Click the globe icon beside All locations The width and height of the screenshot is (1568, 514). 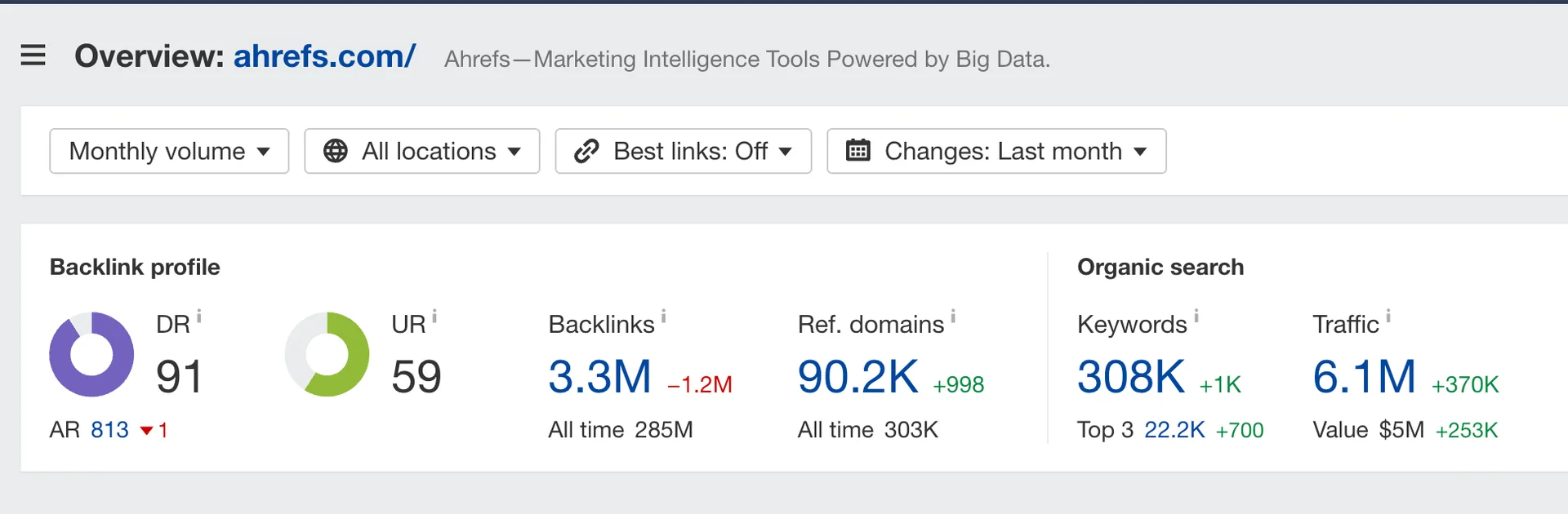coord(337,151)
